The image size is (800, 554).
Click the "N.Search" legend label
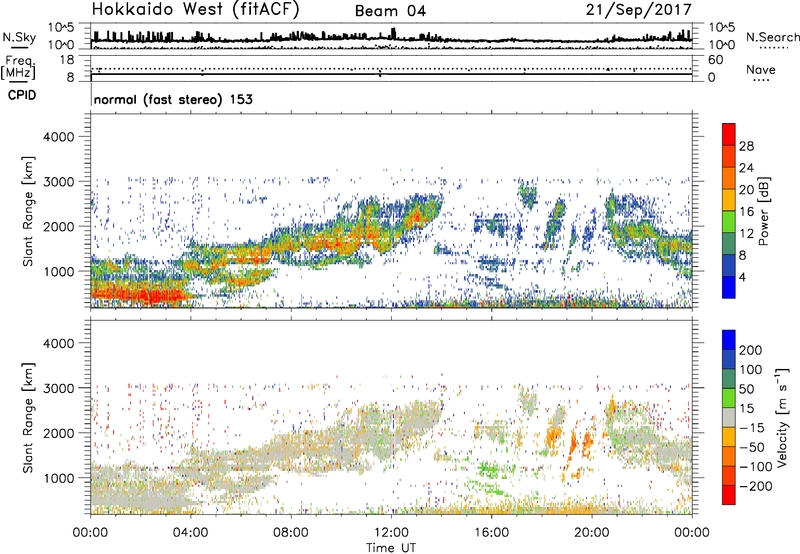tap(772, 37)
